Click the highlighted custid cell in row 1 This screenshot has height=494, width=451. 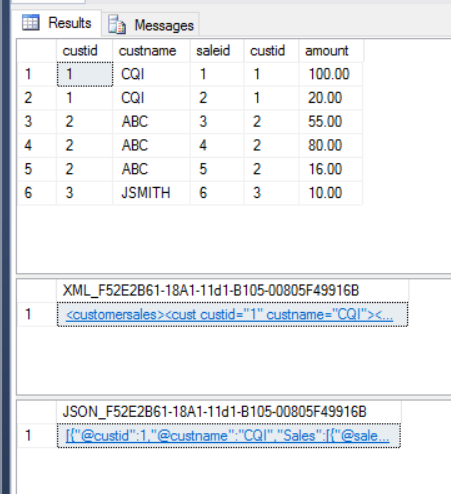tap(85, 74)
